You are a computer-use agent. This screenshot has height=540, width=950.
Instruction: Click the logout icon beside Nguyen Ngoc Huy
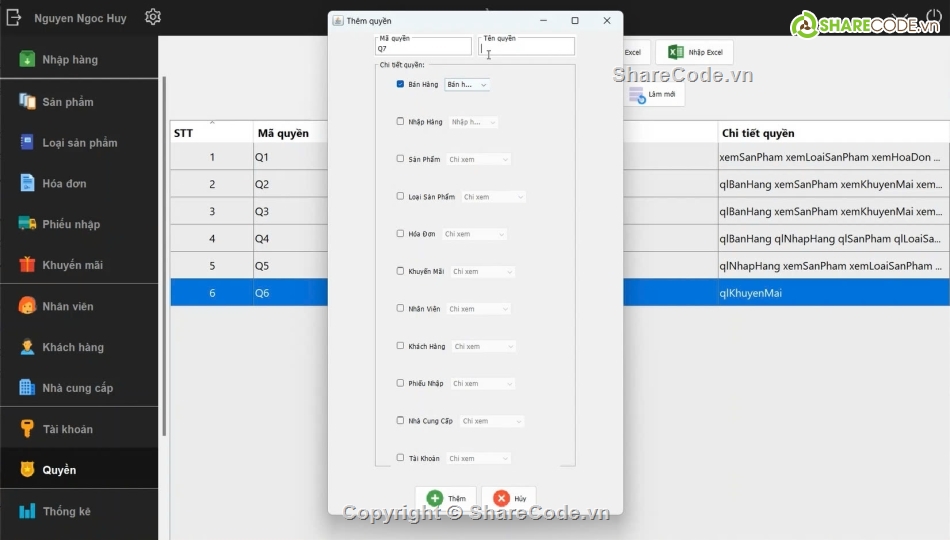13,18
